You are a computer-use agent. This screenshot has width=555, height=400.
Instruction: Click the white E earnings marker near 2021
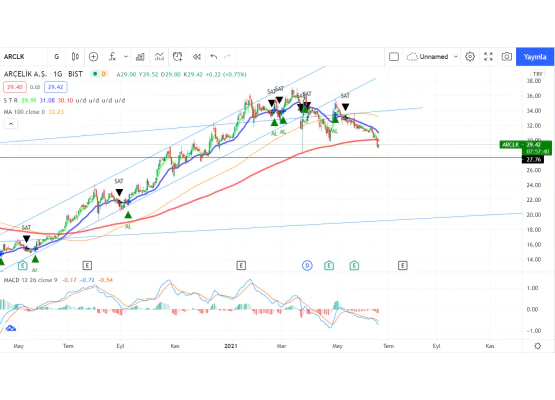click(x=241, y=265)
